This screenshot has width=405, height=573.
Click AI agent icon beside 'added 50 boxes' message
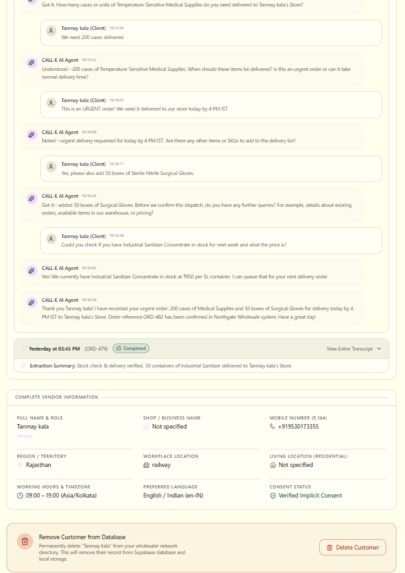(x=31, y=198)
